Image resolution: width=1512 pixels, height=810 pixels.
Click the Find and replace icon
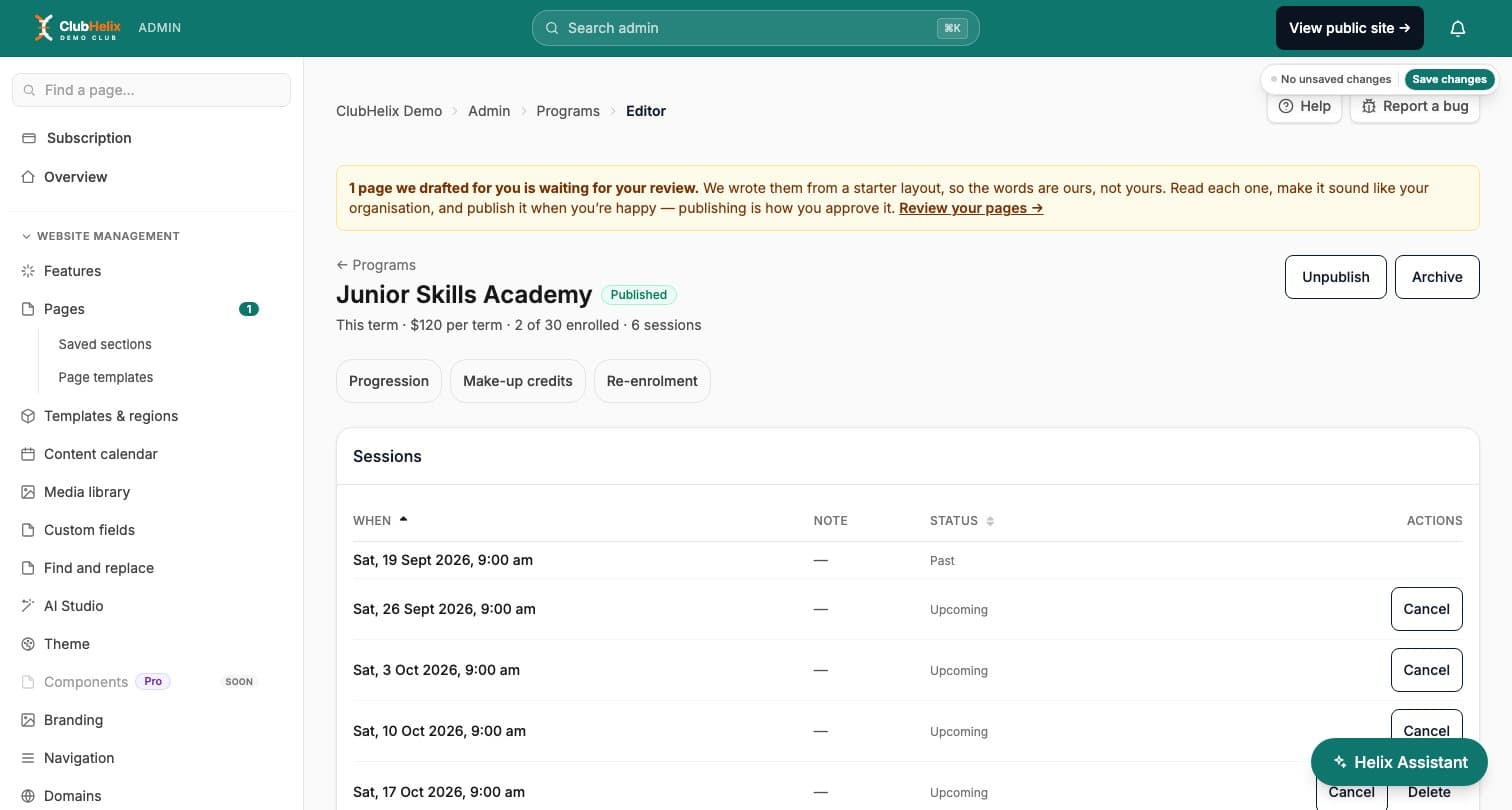28,568
